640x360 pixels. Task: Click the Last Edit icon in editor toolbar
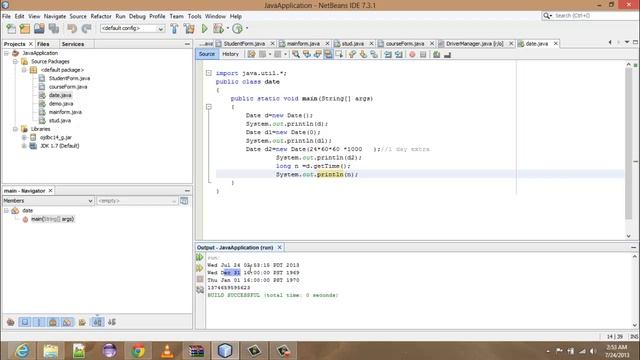tap(251, 54)
